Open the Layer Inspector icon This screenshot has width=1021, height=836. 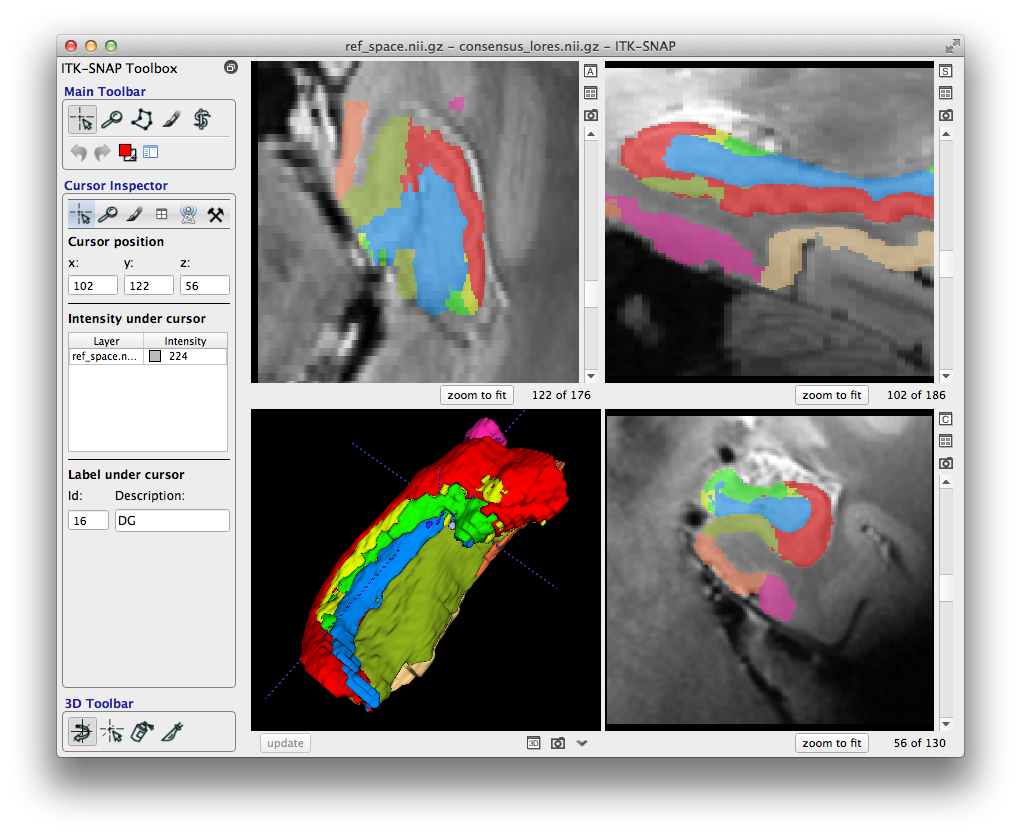coord(151,152)
